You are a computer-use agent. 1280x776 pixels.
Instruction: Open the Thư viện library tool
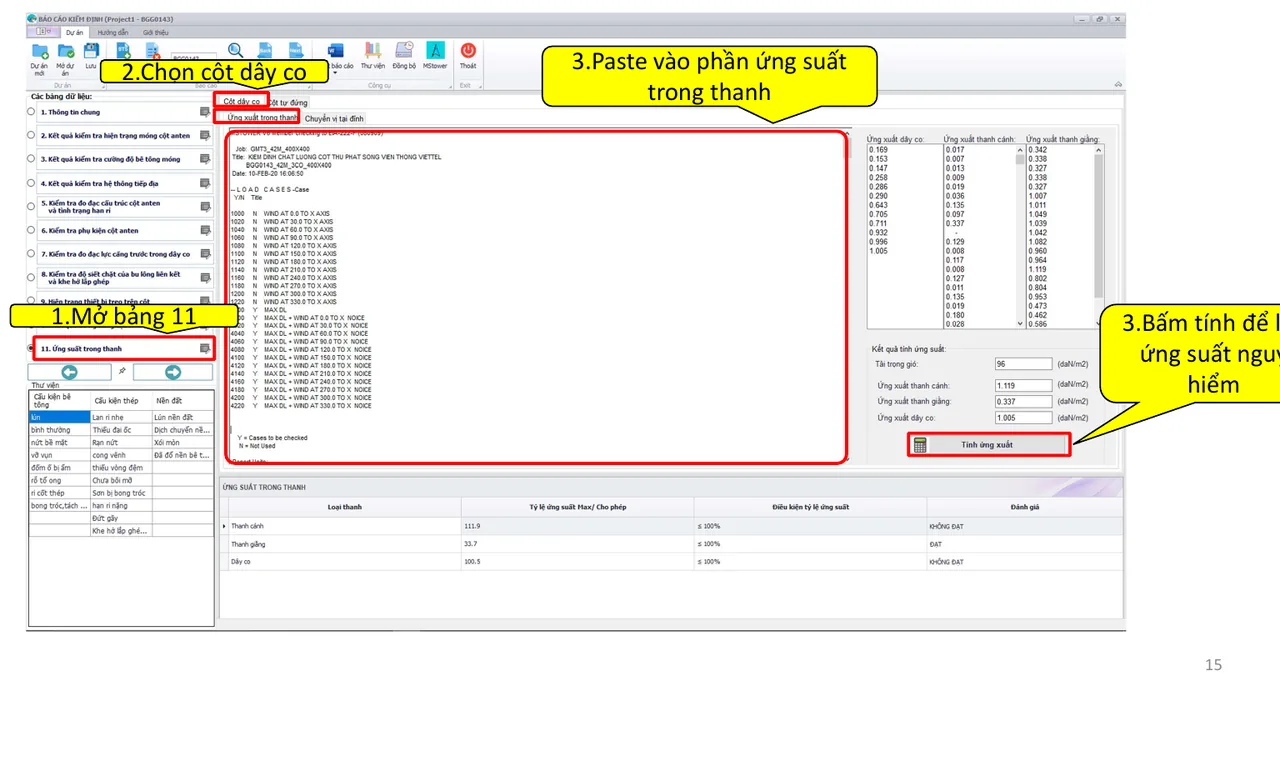click(372, 50)
